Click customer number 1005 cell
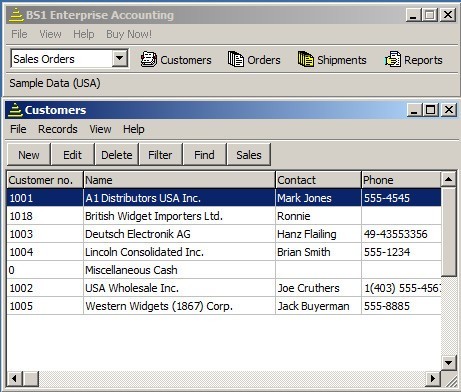The image size is (461, 392). click(45, 306)
